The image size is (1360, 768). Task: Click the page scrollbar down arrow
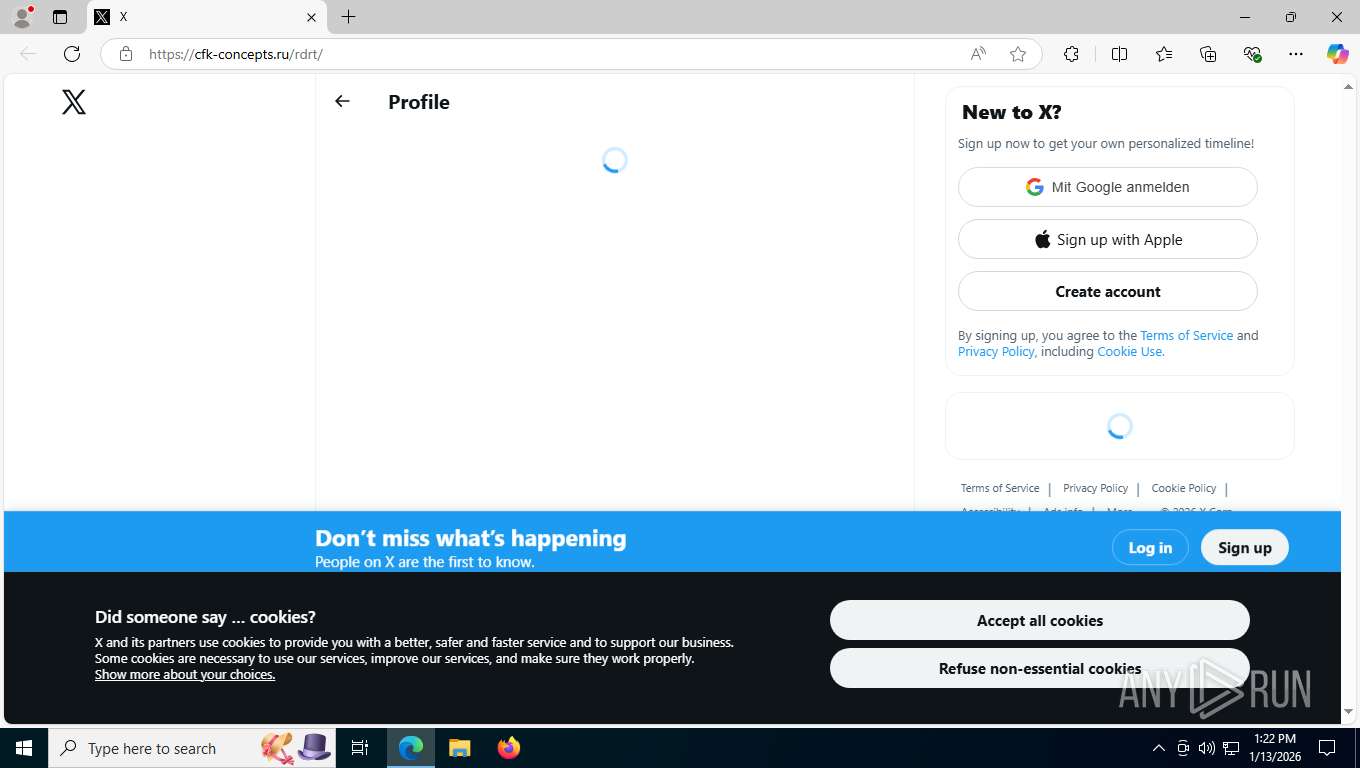[1348, 712]
